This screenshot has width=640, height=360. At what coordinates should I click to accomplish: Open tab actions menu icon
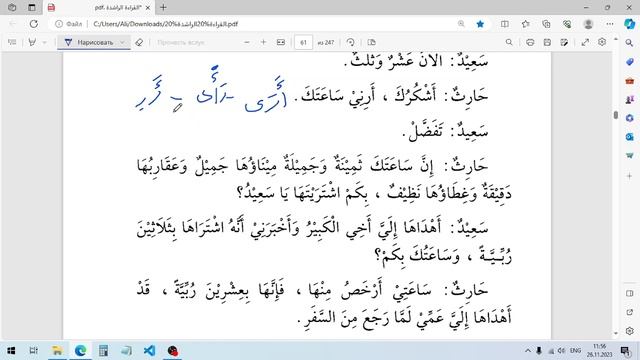(x=12, y=7)
